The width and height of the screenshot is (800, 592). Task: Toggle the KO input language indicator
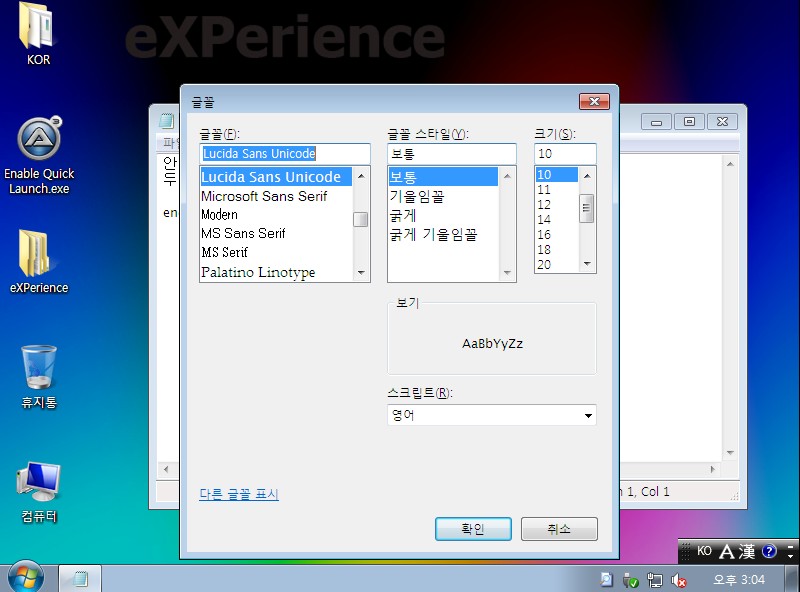pyautogui.click(x=704, y=551)
